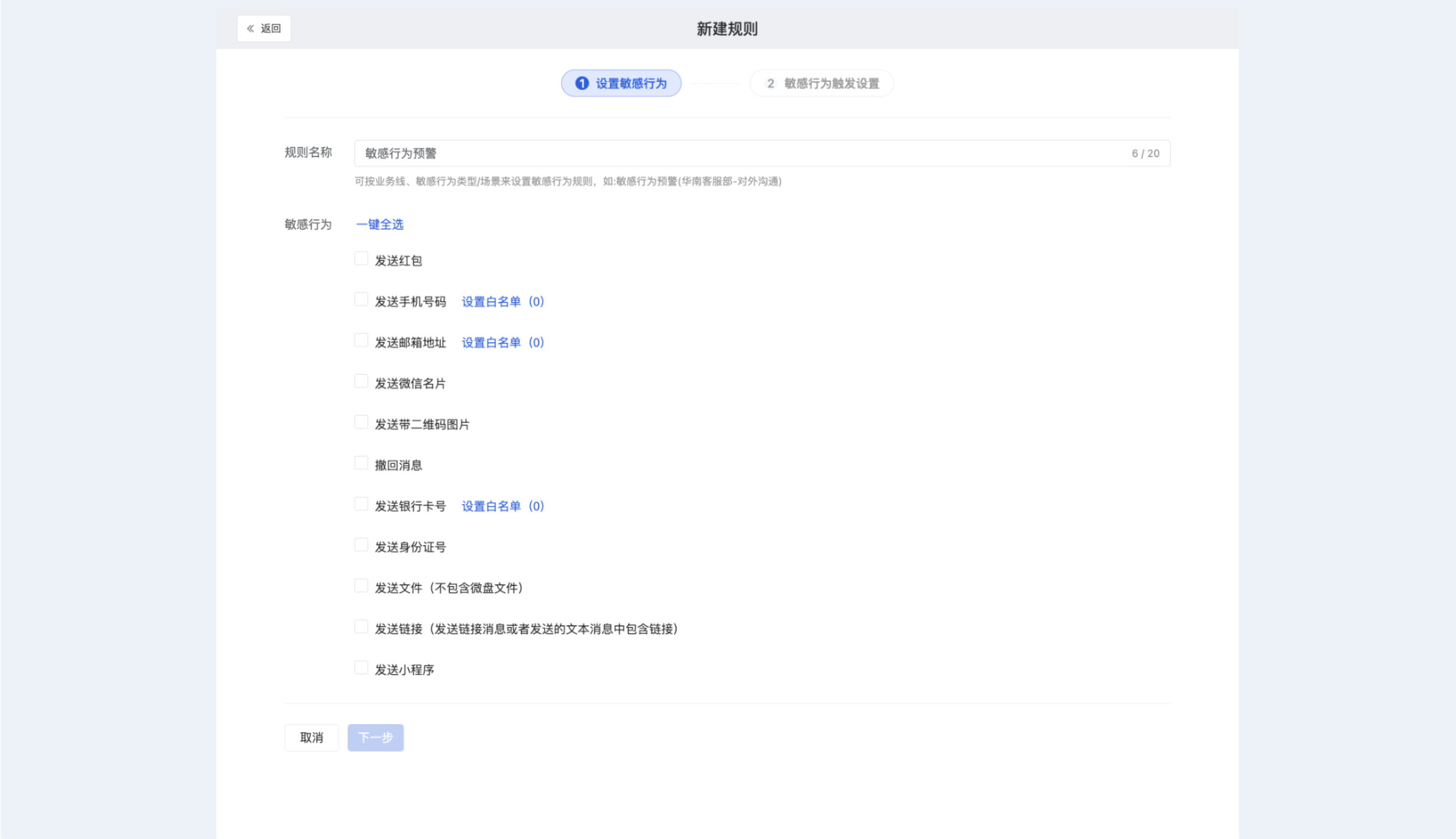The width and height of the screenshot is (1456, 839).
Task: Check the 发送银行卡号 checkbox
Action: (362, 504)
